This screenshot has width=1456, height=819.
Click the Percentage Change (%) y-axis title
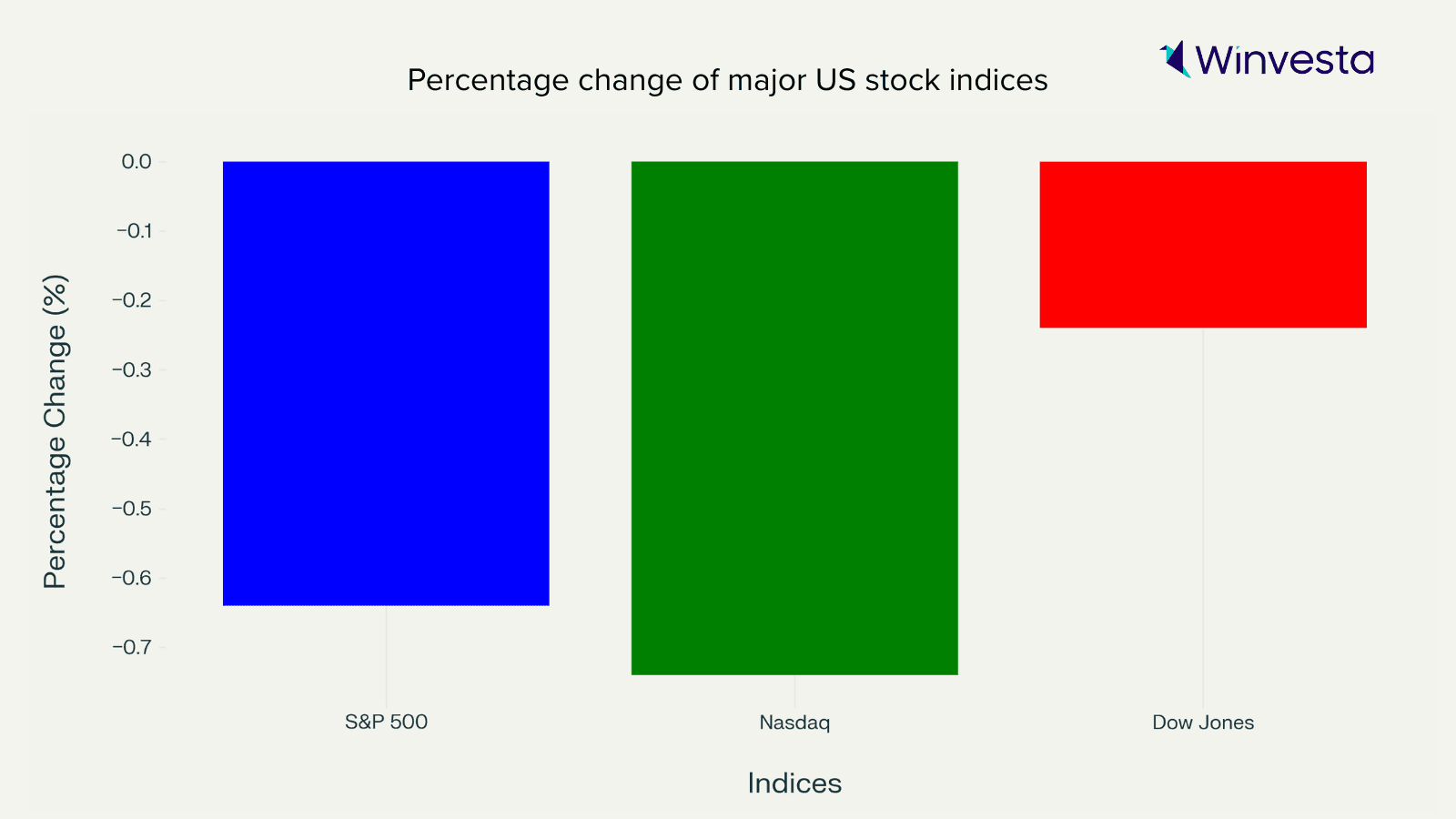(x=56, y=431)
